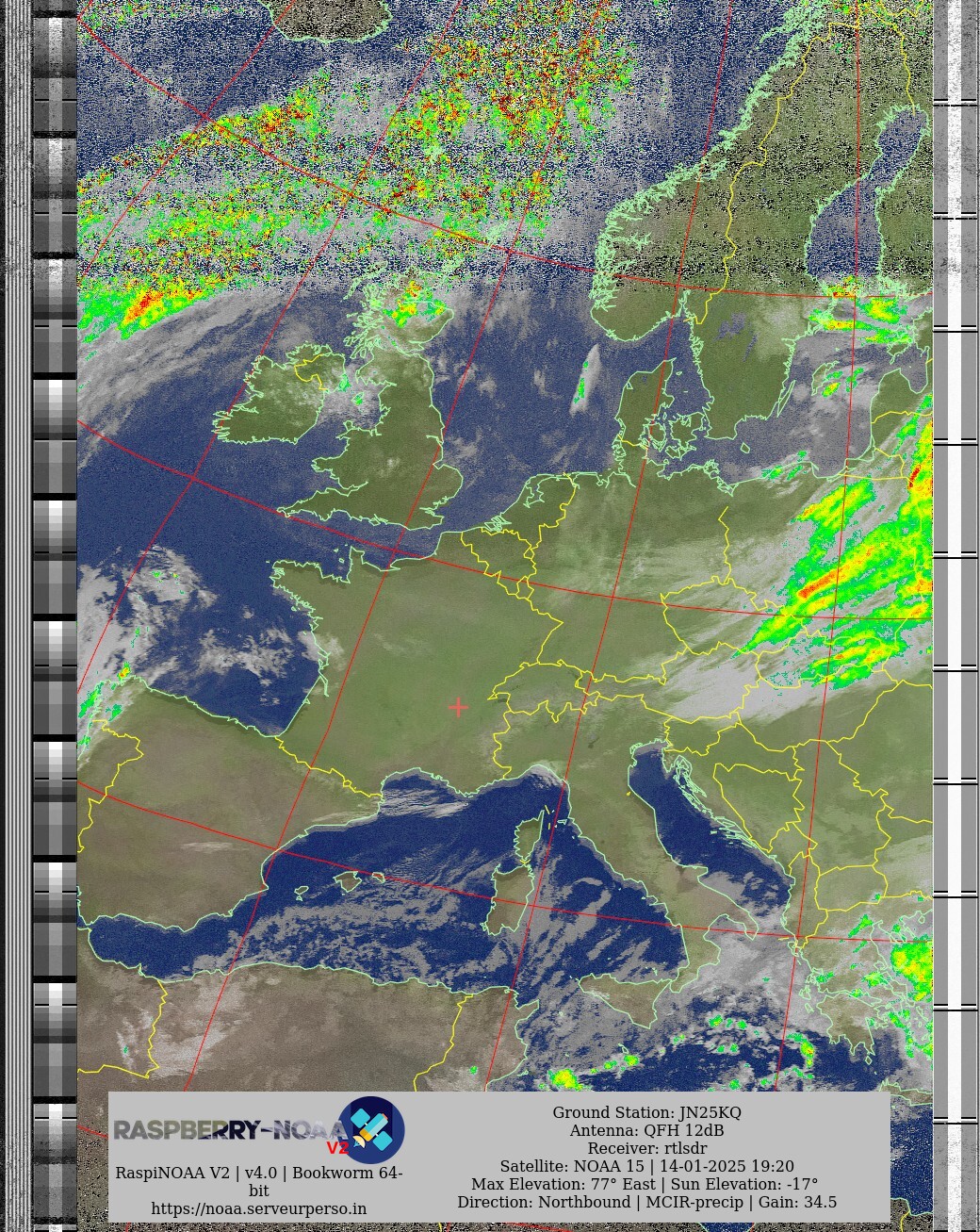Click the Satellite NOAA 15 date line
980x1232 pixels.
[646, 1166]
